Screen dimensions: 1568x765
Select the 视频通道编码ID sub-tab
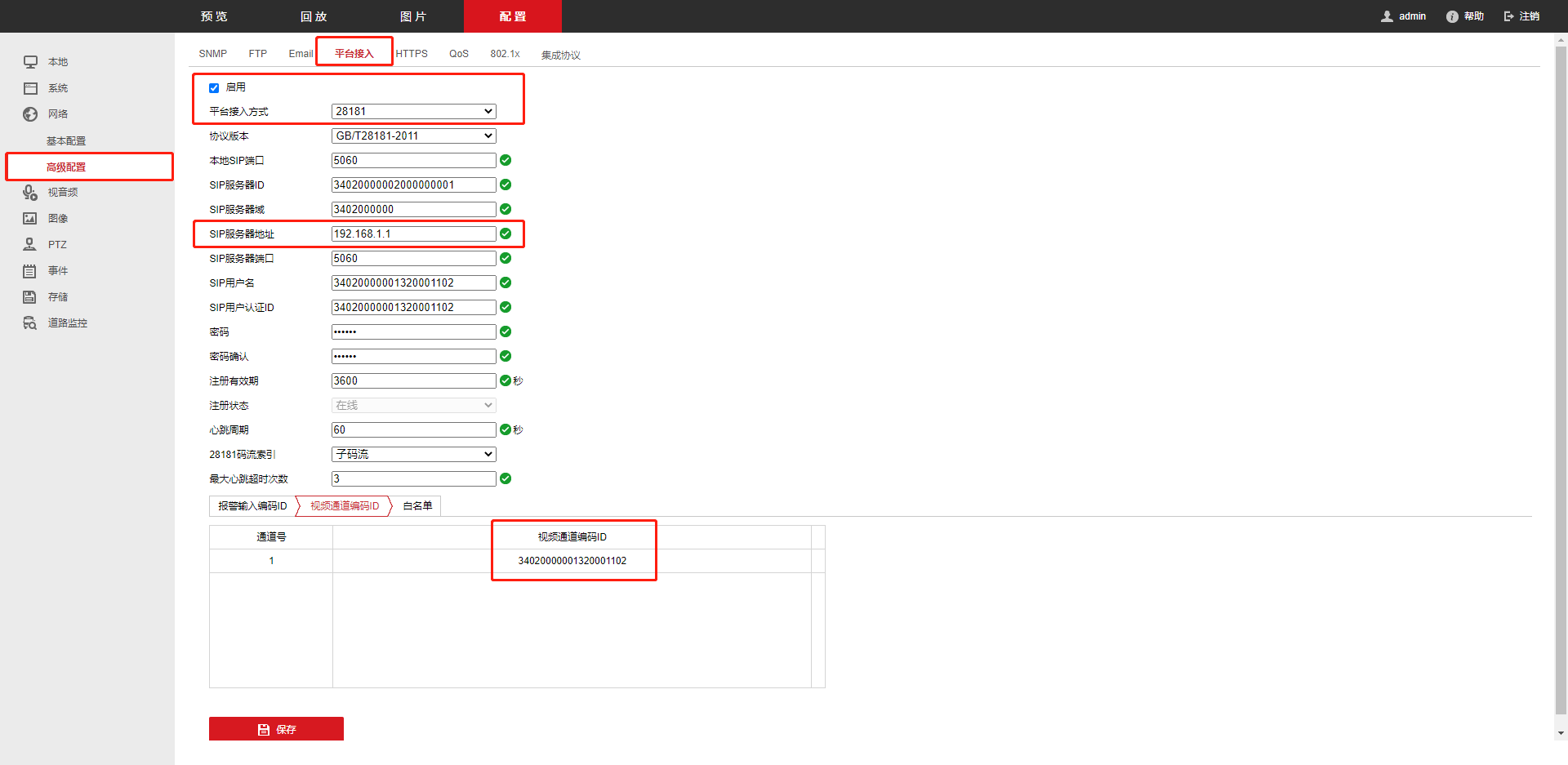345,506
